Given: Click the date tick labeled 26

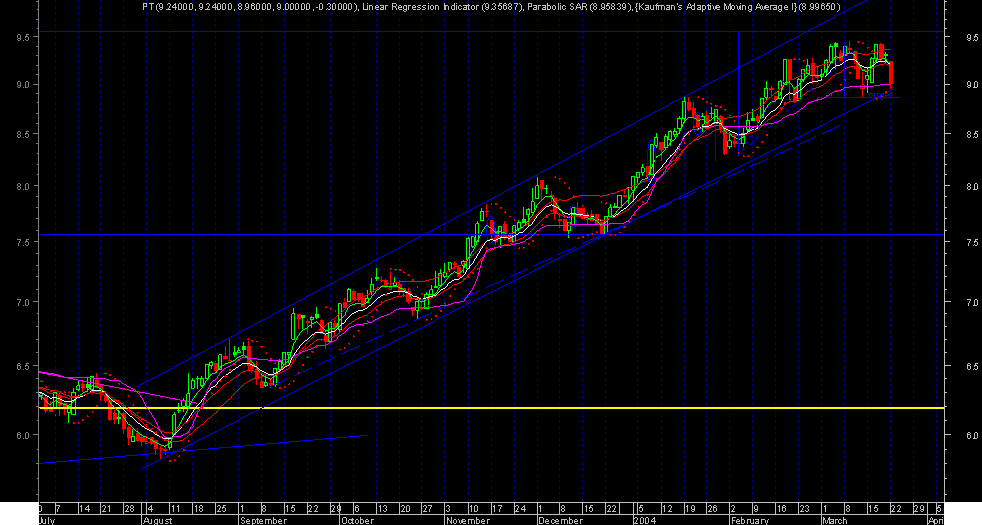Looking at the screenshot, I should click(711, 508).
